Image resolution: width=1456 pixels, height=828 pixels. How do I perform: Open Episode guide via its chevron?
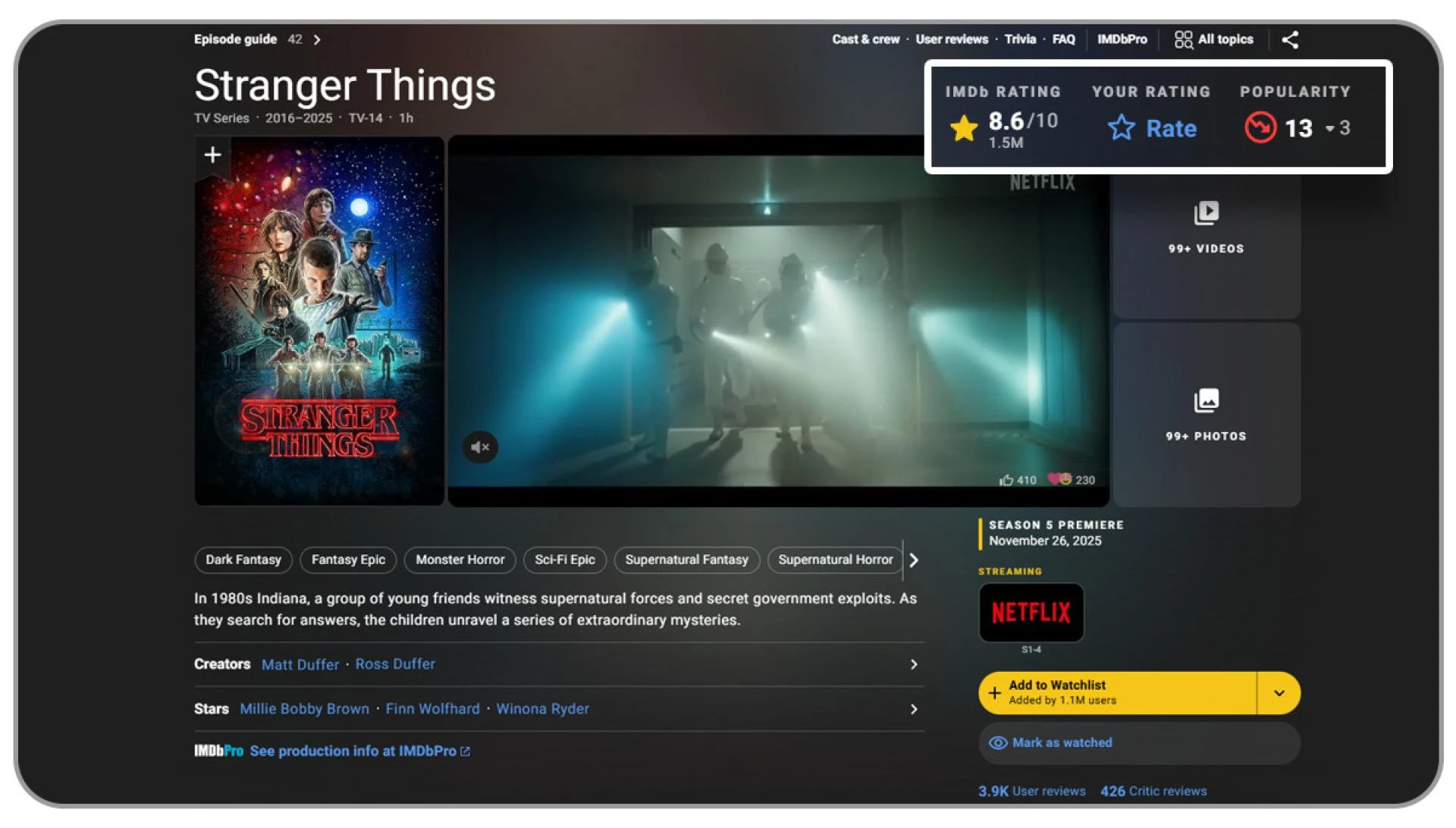tap(317, 39)
